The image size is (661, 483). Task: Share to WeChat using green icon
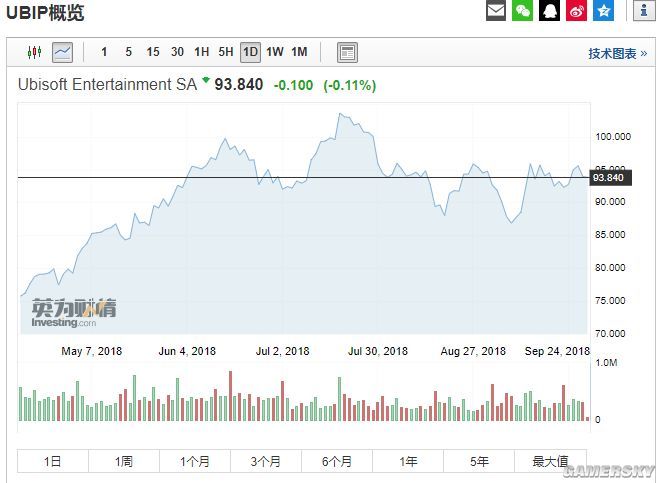tap(522, 10)
